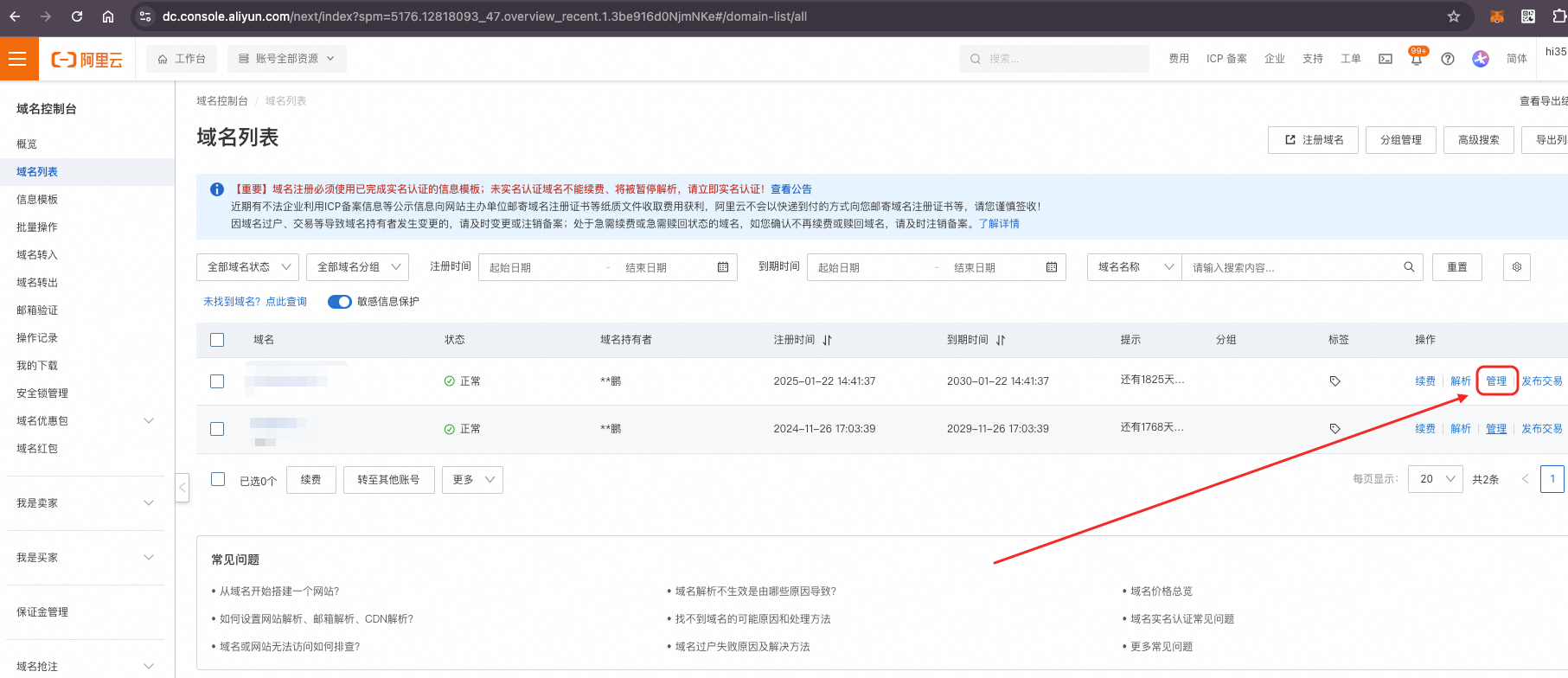Click 注册域名 button
The height and width of the screenshot is (678, 1568).
point(1313,140)
